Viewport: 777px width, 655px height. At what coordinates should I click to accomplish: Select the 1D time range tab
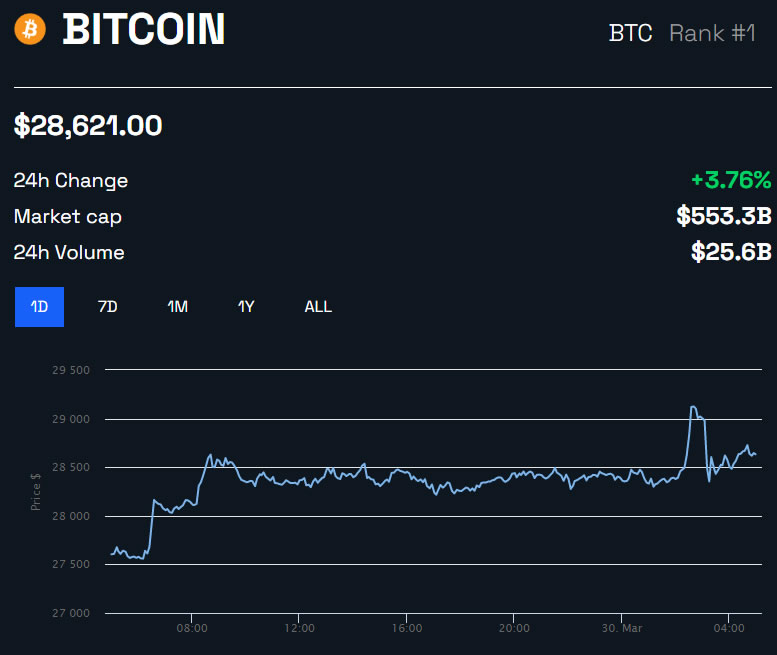[x=39, y=307]
